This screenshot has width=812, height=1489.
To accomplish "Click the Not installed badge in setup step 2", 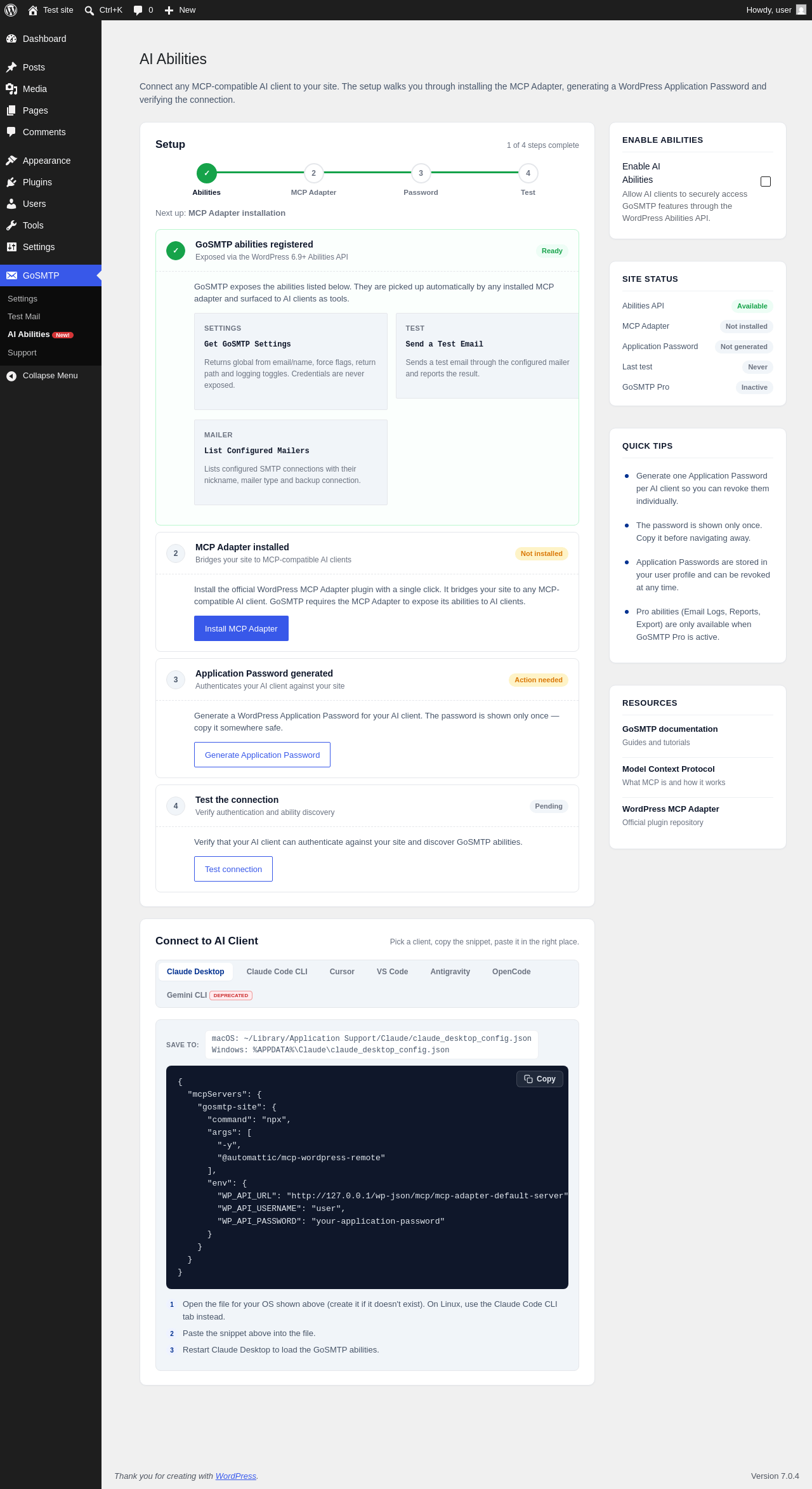I will pos(542,553).
